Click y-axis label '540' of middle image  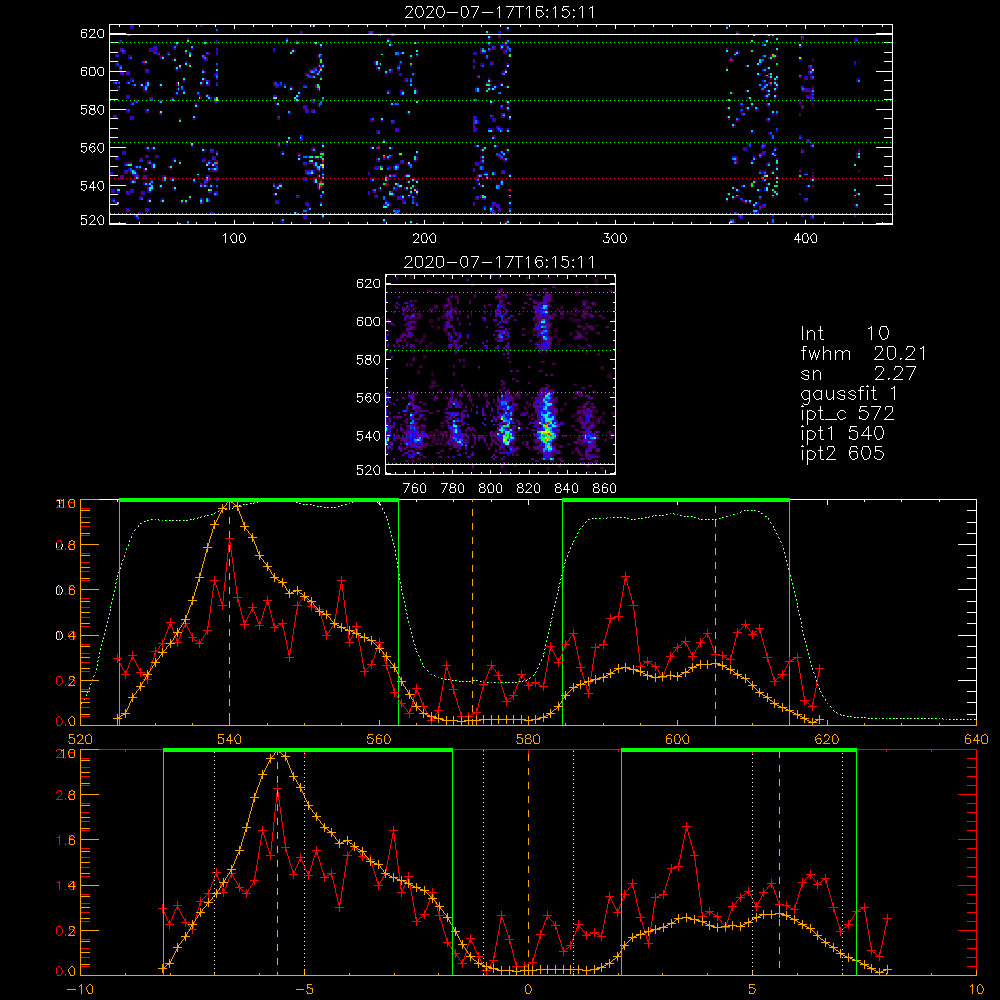click(x=369, y=436)
